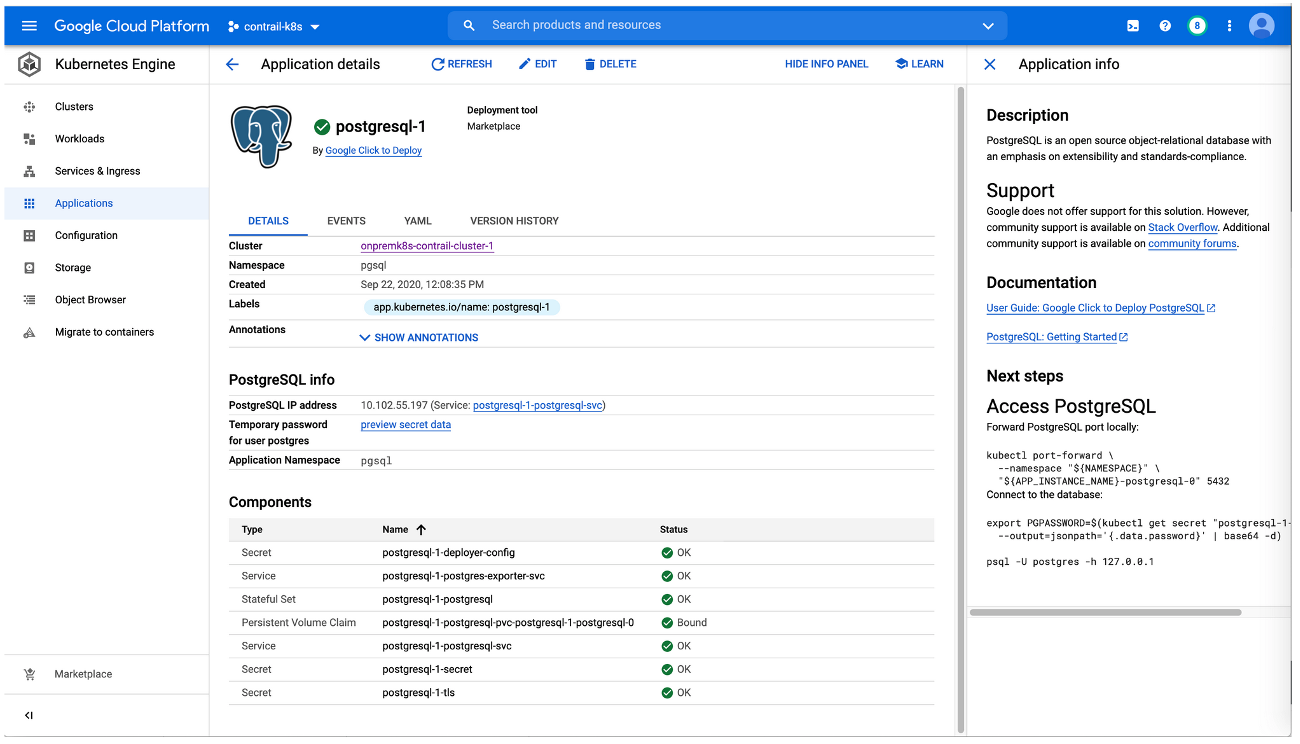The height and width of the screenshot is (744, 1300).
Task: Expand Show Annotations section
Action: [419, 338]
